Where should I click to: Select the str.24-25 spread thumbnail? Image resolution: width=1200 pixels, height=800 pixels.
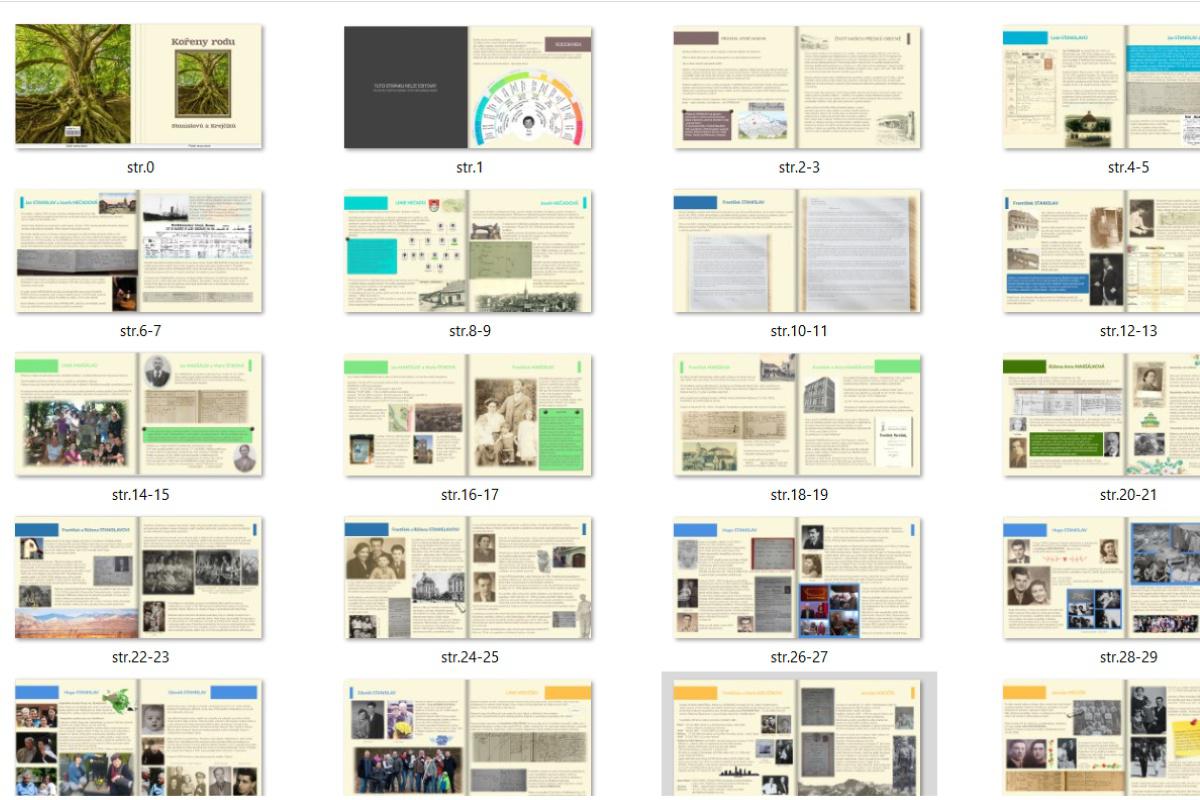[x=468, y=577]
